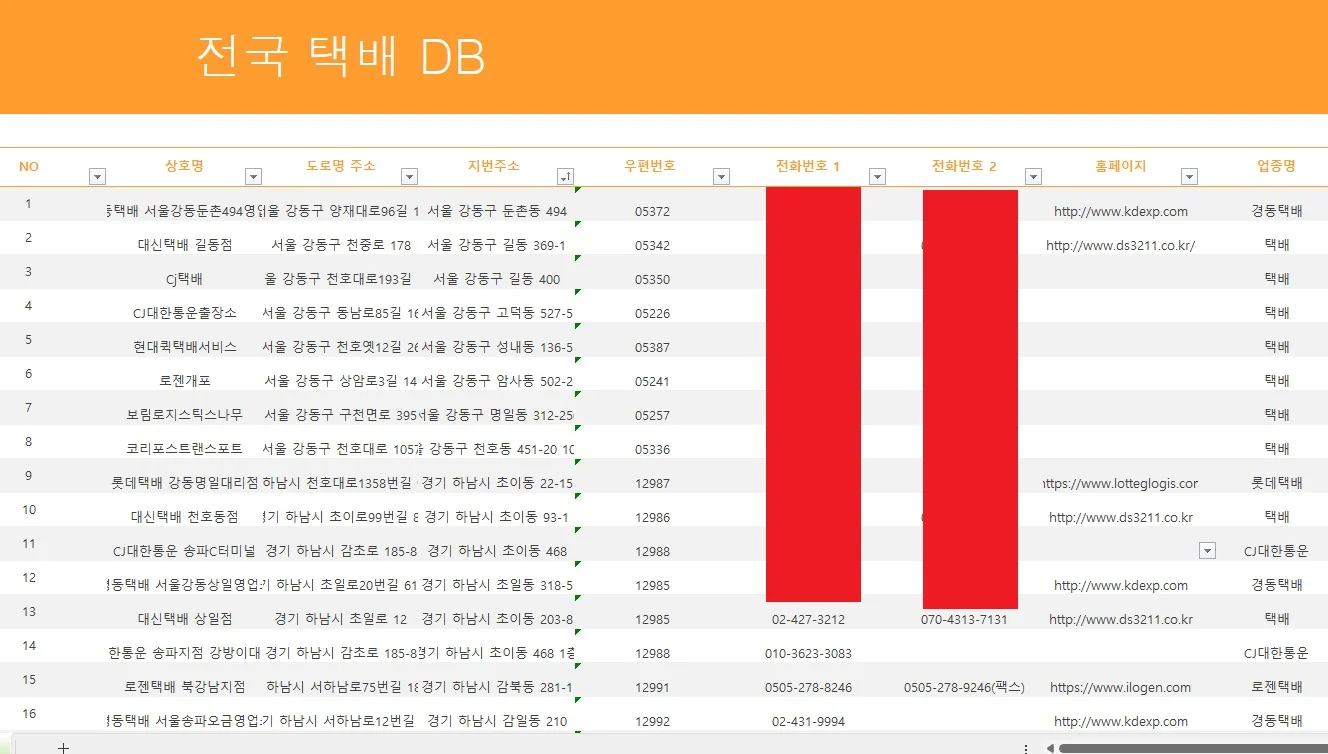Select cell 대신택배 상일점
1328x754 pixels.
coord(184,620)
